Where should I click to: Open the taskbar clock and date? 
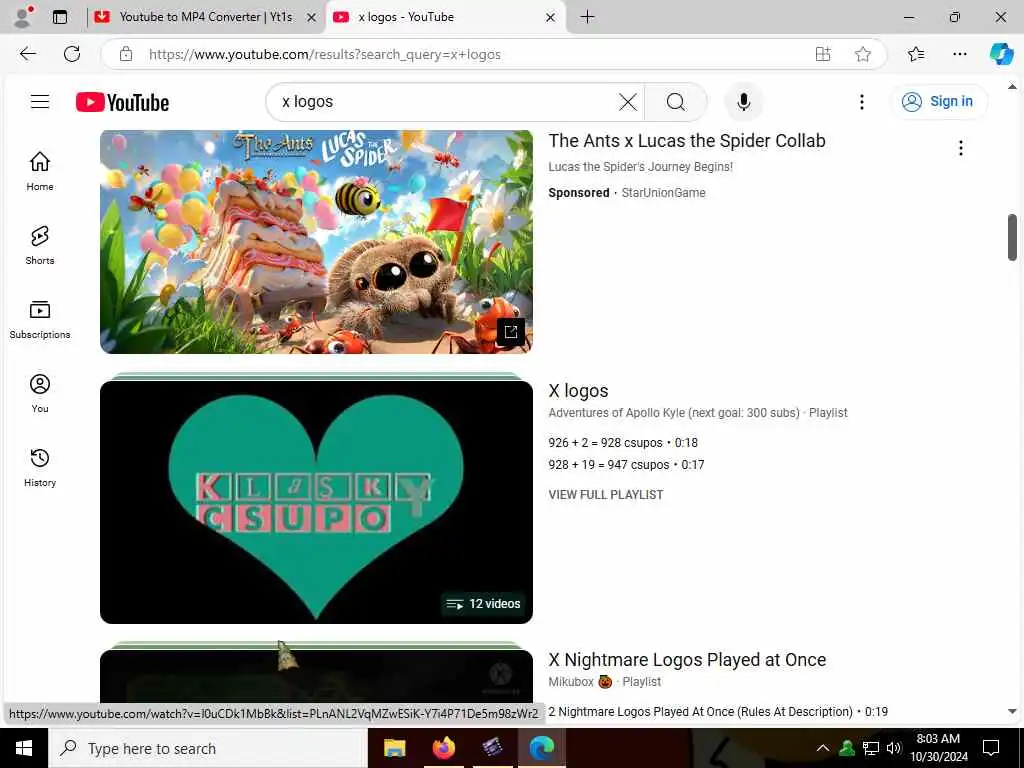pos(938,748)
